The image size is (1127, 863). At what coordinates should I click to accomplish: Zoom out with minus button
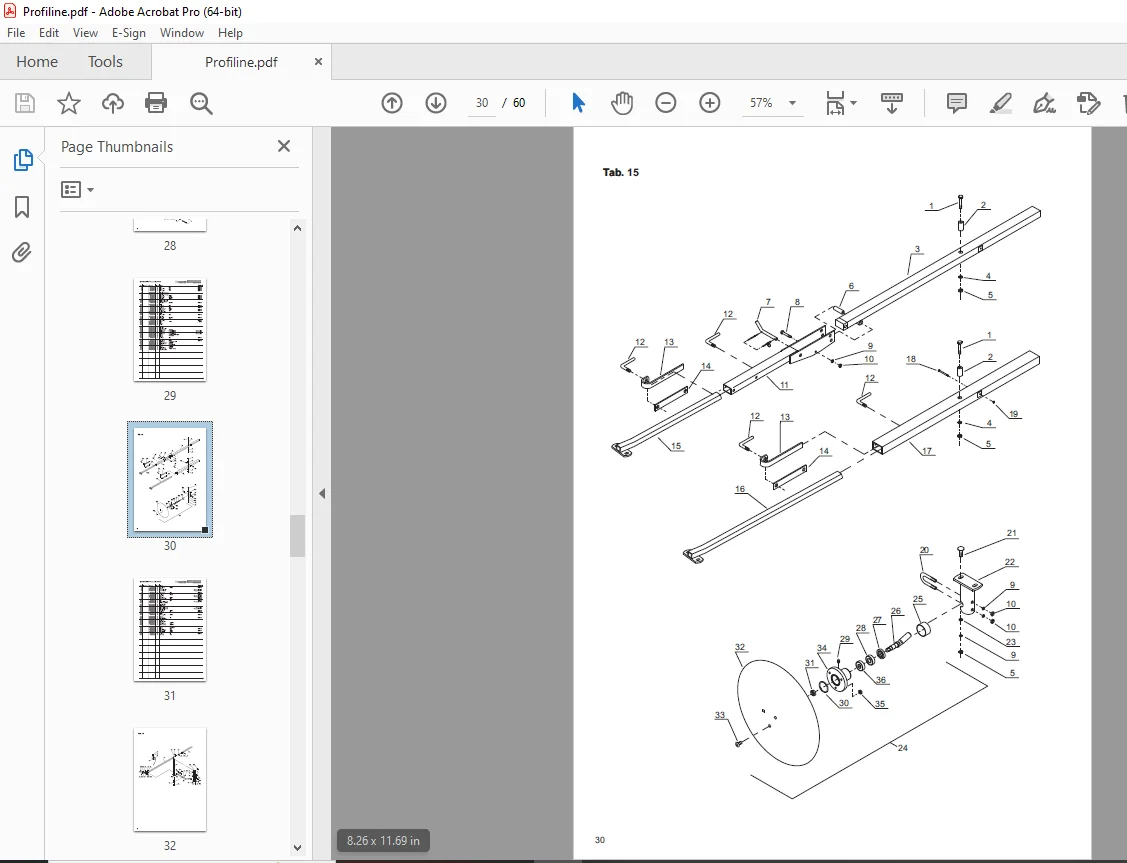[x=666, y=103]
